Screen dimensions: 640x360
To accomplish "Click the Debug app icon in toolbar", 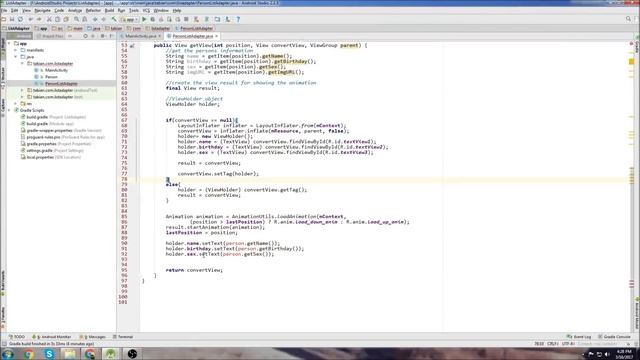I will 153,19.
